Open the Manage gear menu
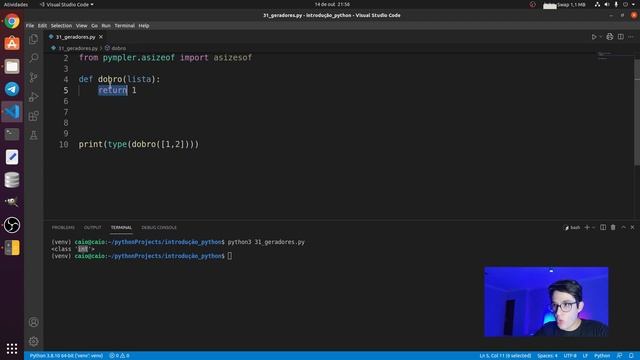640x360 pixels. pyautogui.click(x=33, y=341)
